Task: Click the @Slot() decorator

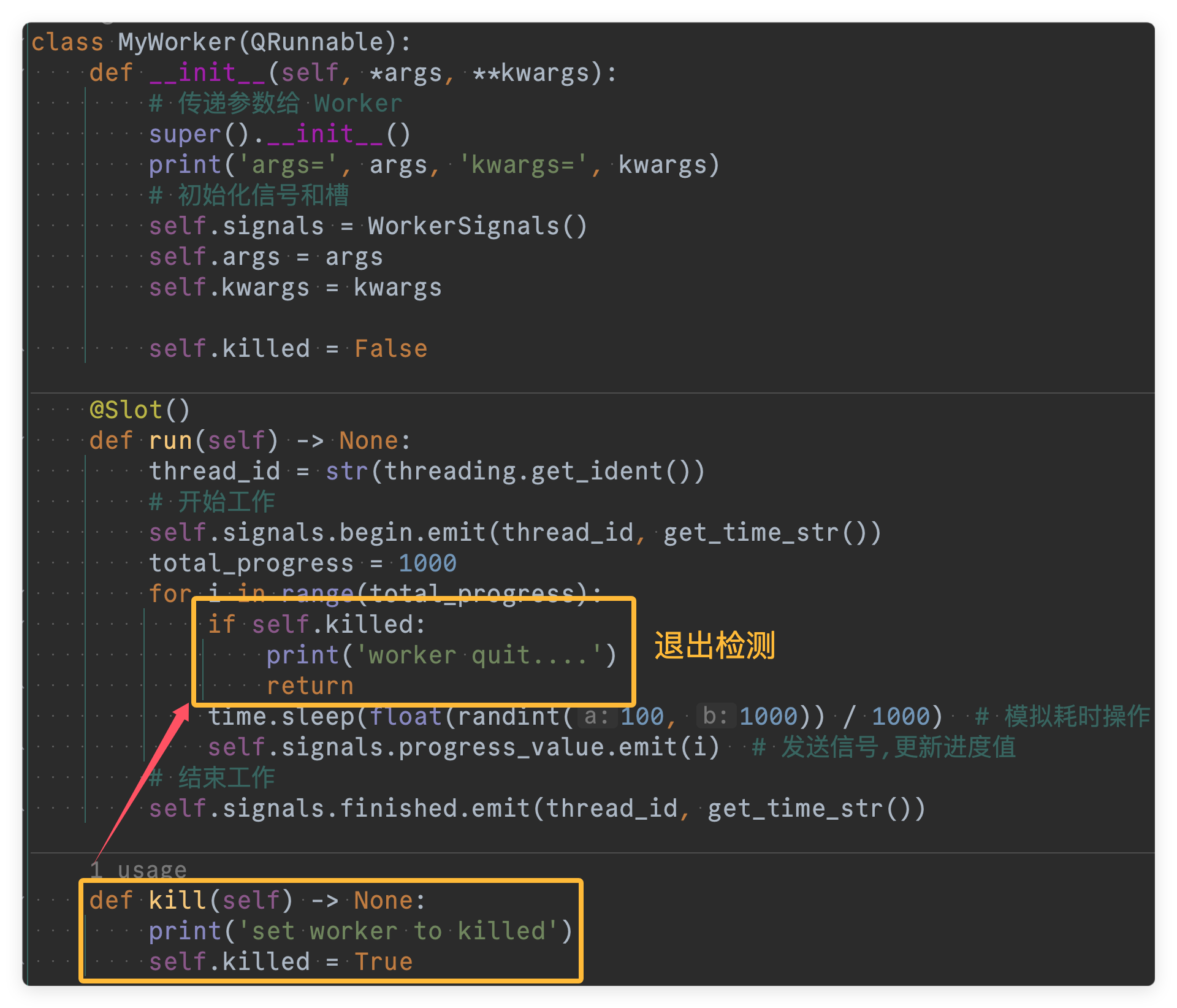Action: 140,410
